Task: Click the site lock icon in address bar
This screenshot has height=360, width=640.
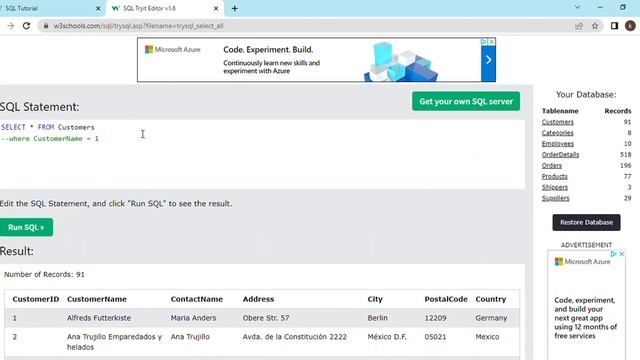Action: click(46, 26)
